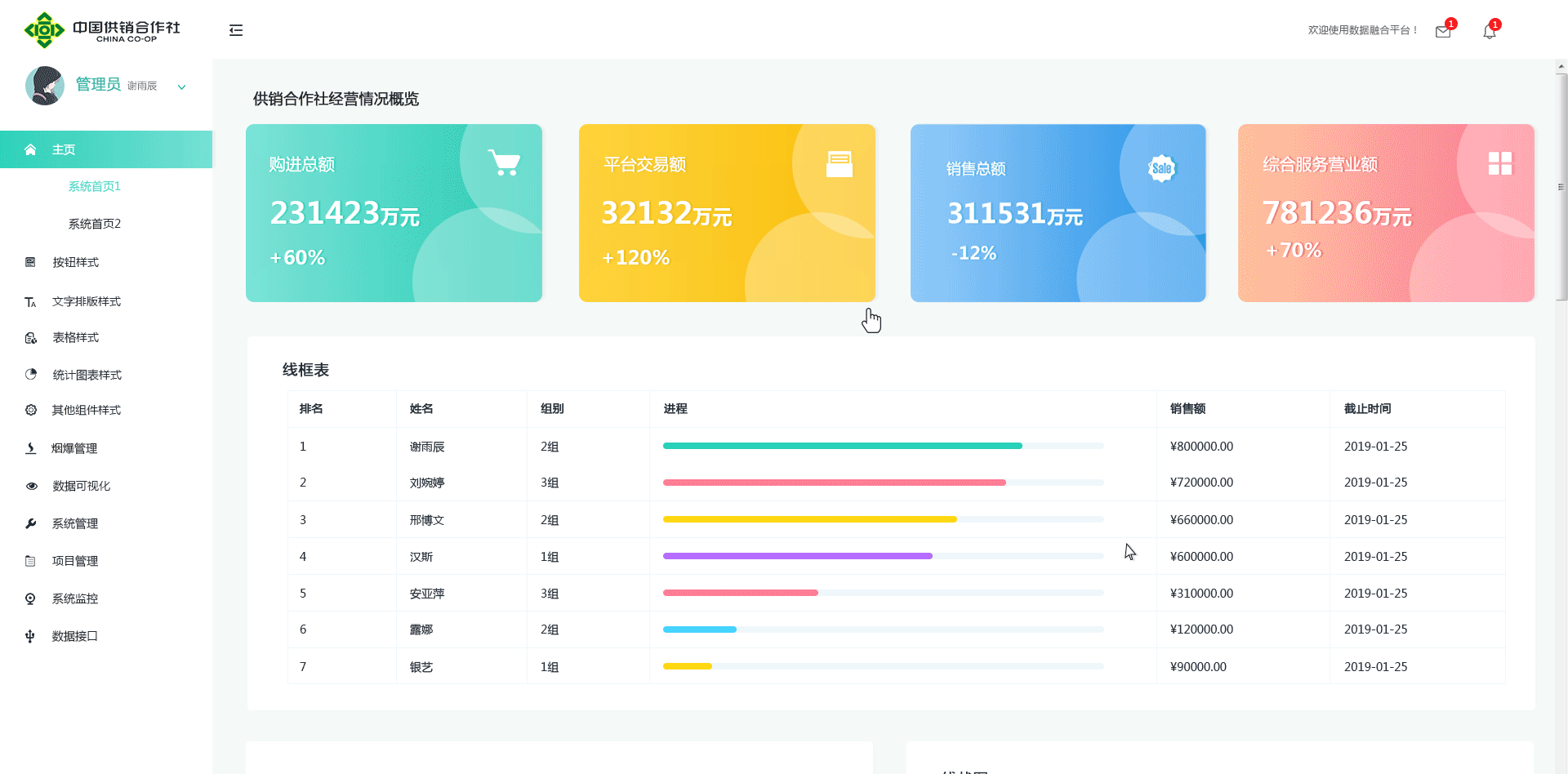Click the 表格样式 table icon
Image resolution: width=1568 pixels, height=774 pixels.
pos(30,337)
